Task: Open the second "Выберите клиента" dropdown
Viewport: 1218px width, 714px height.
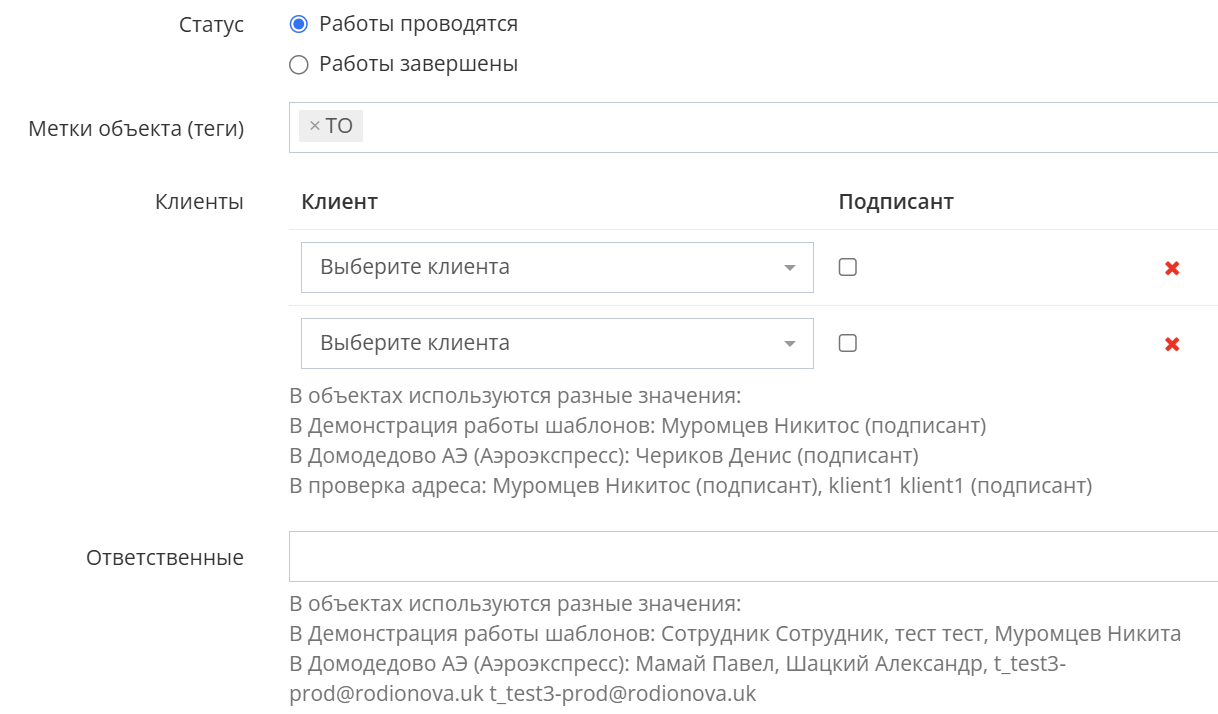Action: coord(556,343)
